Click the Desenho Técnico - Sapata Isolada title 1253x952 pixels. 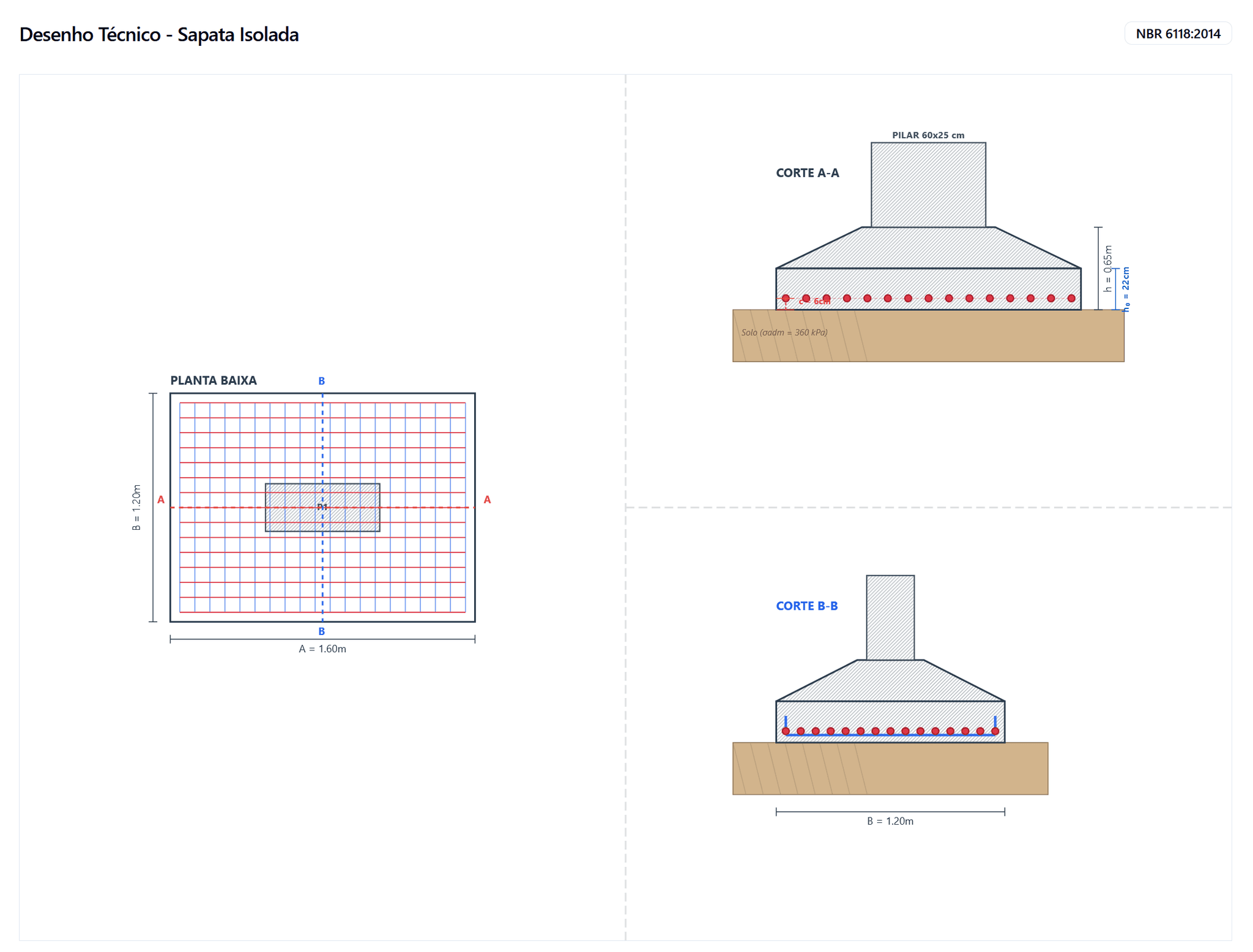point(159,34)
